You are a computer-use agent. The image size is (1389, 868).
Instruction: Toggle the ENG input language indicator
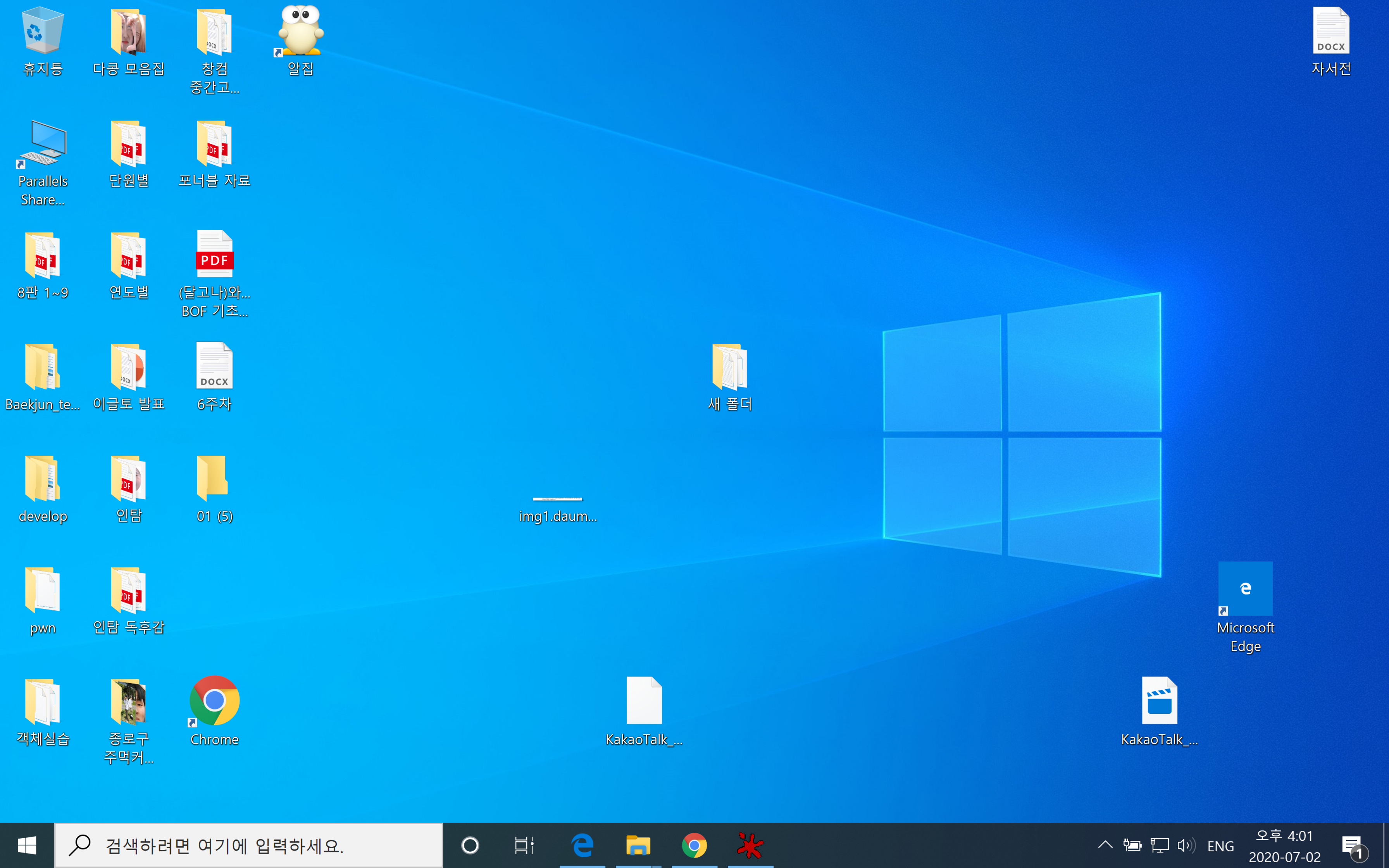(x=1220, y=846)
